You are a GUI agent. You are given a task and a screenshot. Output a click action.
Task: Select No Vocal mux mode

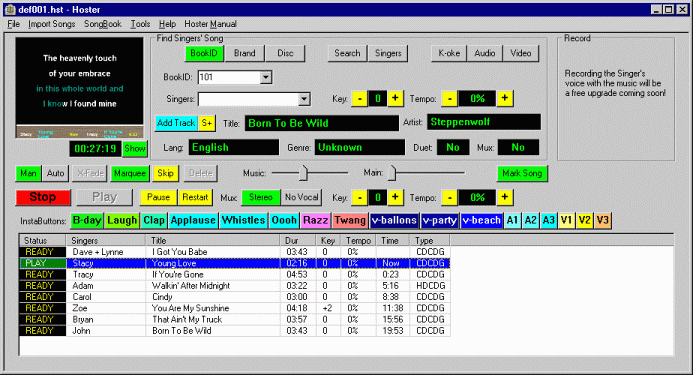(301, 197)
